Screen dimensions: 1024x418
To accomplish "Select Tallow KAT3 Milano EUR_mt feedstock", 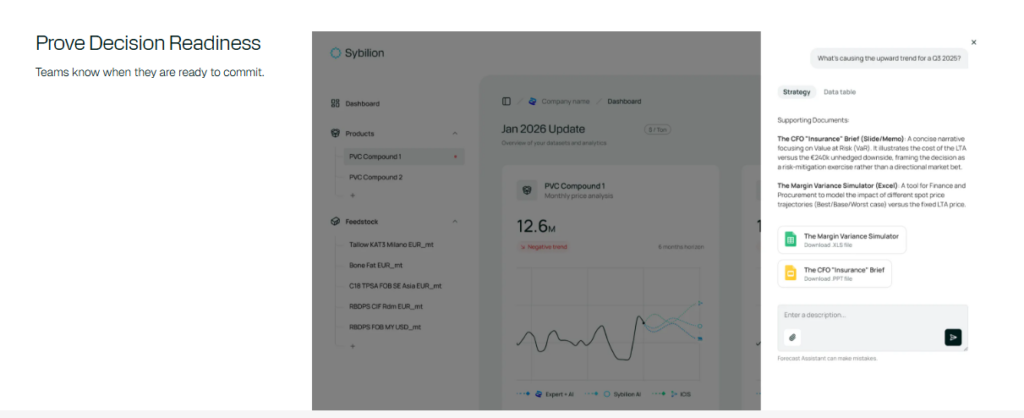I will (391, 244).
